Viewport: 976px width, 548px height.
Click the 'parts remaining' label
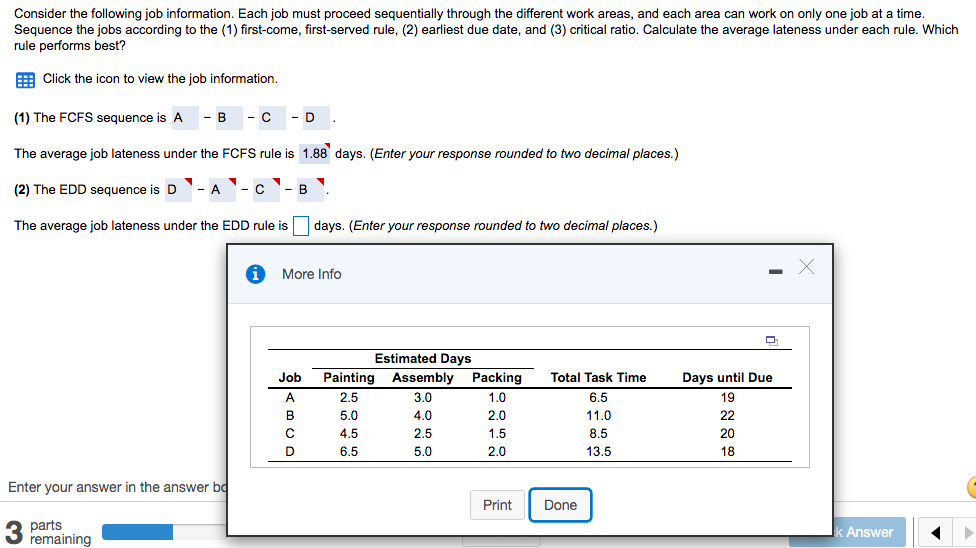pyautogui.click(x=60, y=532)
